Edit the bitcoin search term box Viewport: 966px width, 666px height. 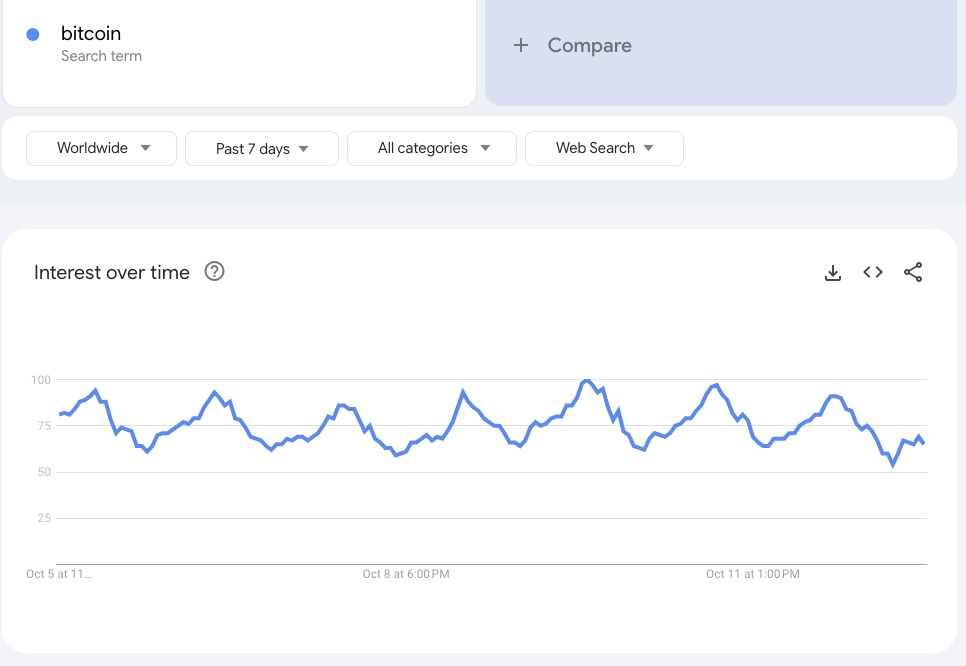click(x=240, y=44)
